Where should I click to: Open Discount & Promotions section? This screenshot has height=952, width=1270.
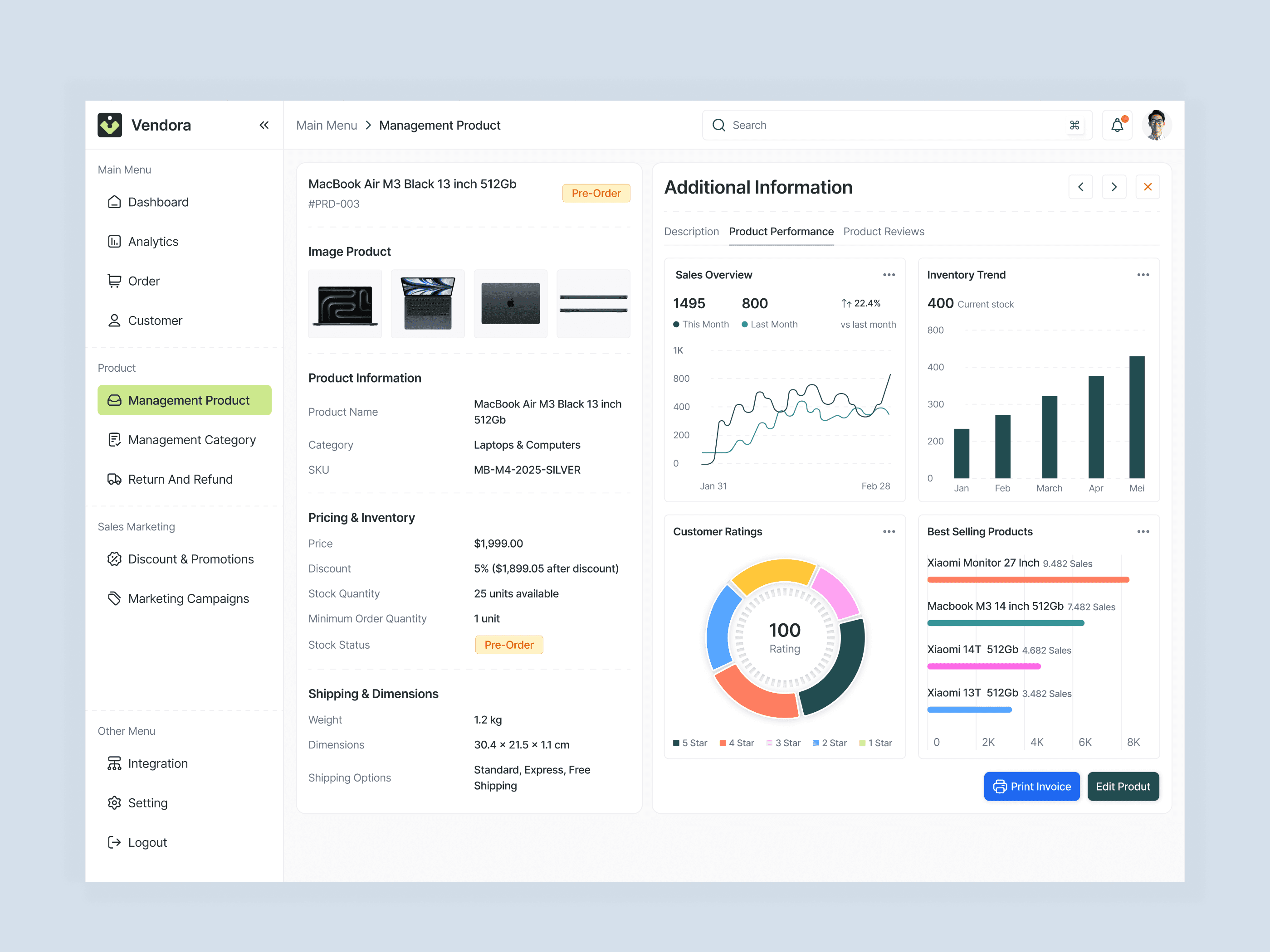(x=190, y=559)
